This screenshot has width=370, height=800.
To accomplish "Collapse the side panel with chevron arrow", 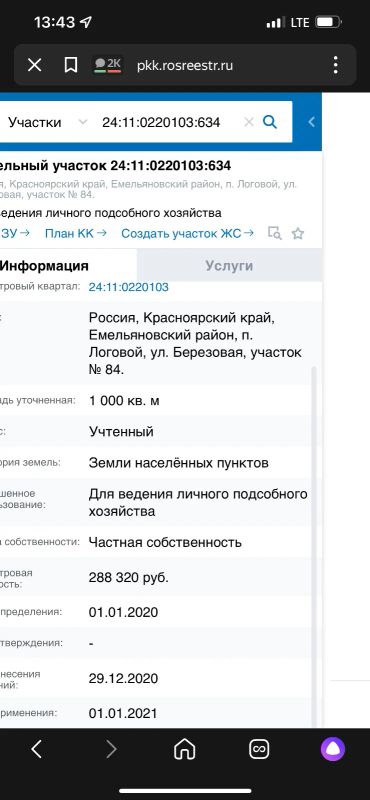I will [x=311, y=122].
